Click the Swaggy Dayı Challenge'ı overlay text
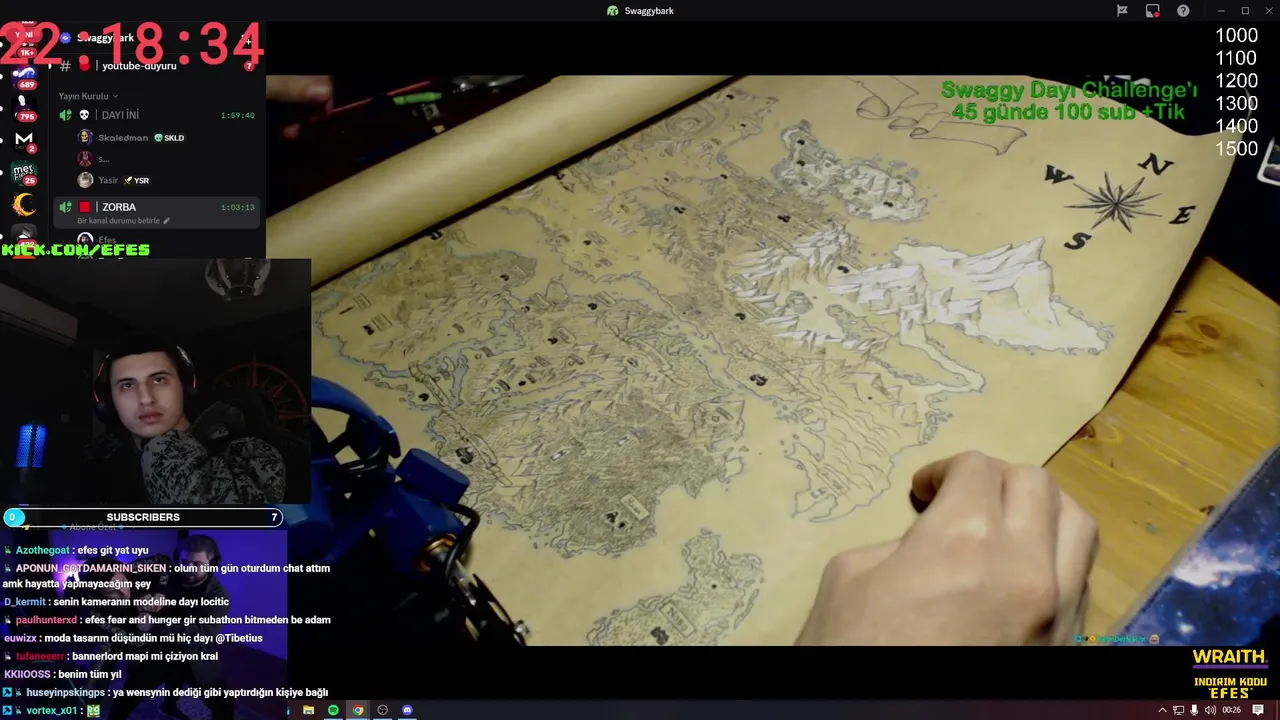 pos(1069,91)
